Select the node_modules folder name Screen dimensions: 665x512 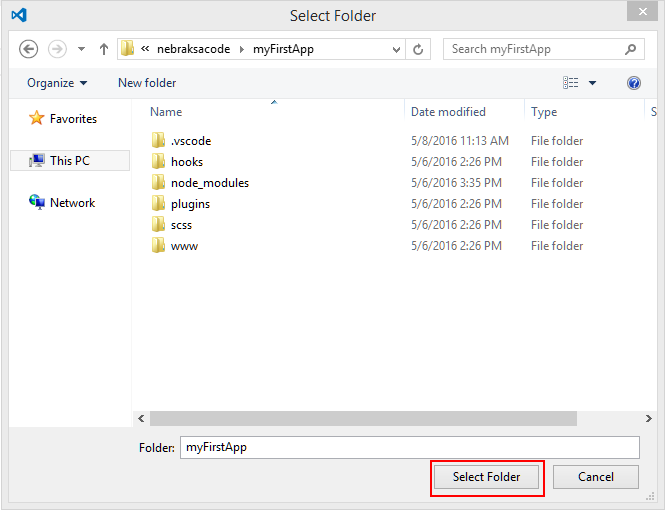point(210,183)
